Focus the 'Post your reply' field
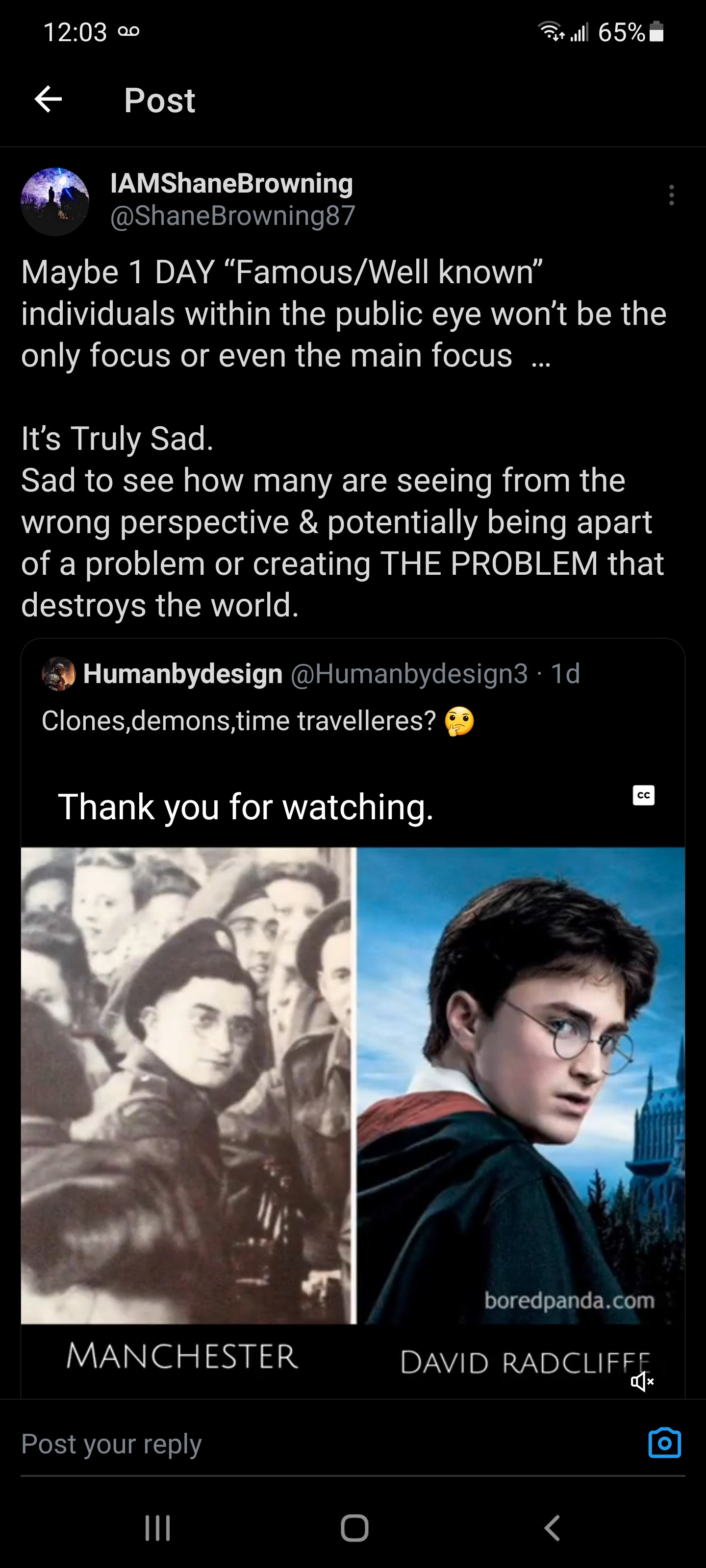Viewport: 706px width, 1568px height. pyautogui.click(x=304, y=1444)
